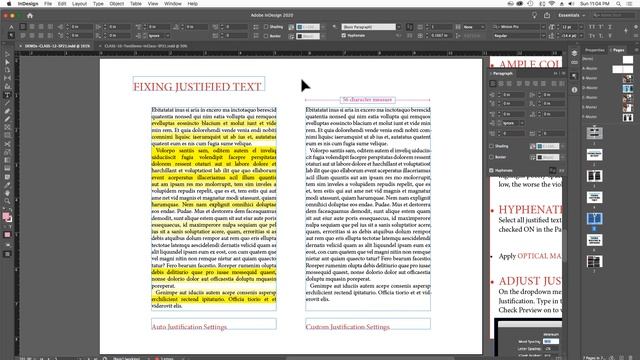
Task: Click Paragraph Formatting Controls icon
Action: pyautogui.click(x=11, y=36)
